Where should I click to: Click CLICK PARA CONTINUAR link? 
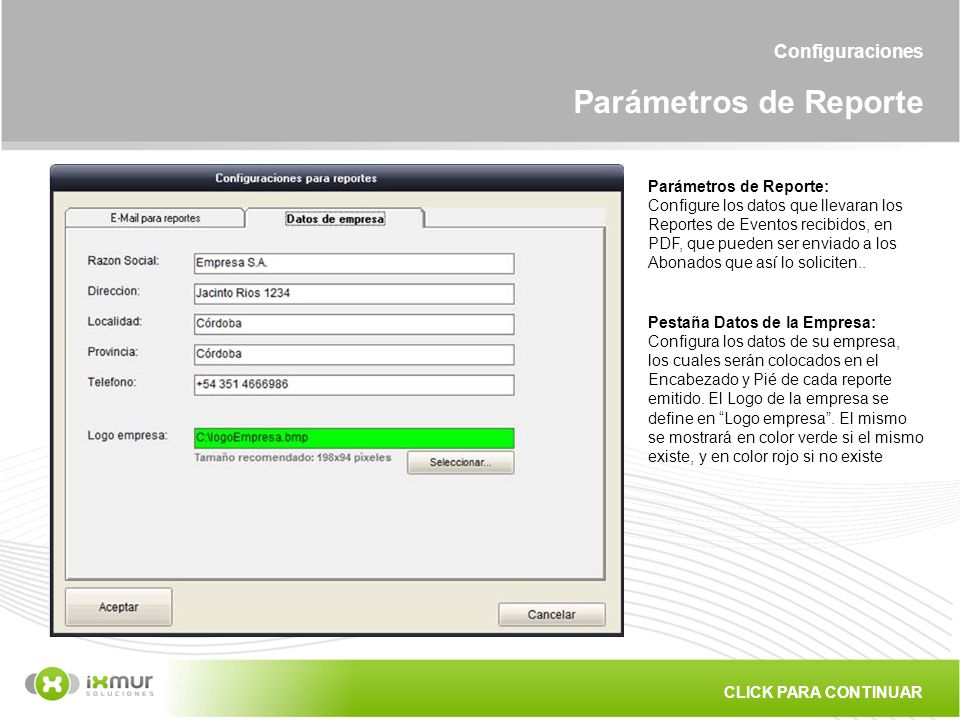pyautogui.click(x=822, y=692)
